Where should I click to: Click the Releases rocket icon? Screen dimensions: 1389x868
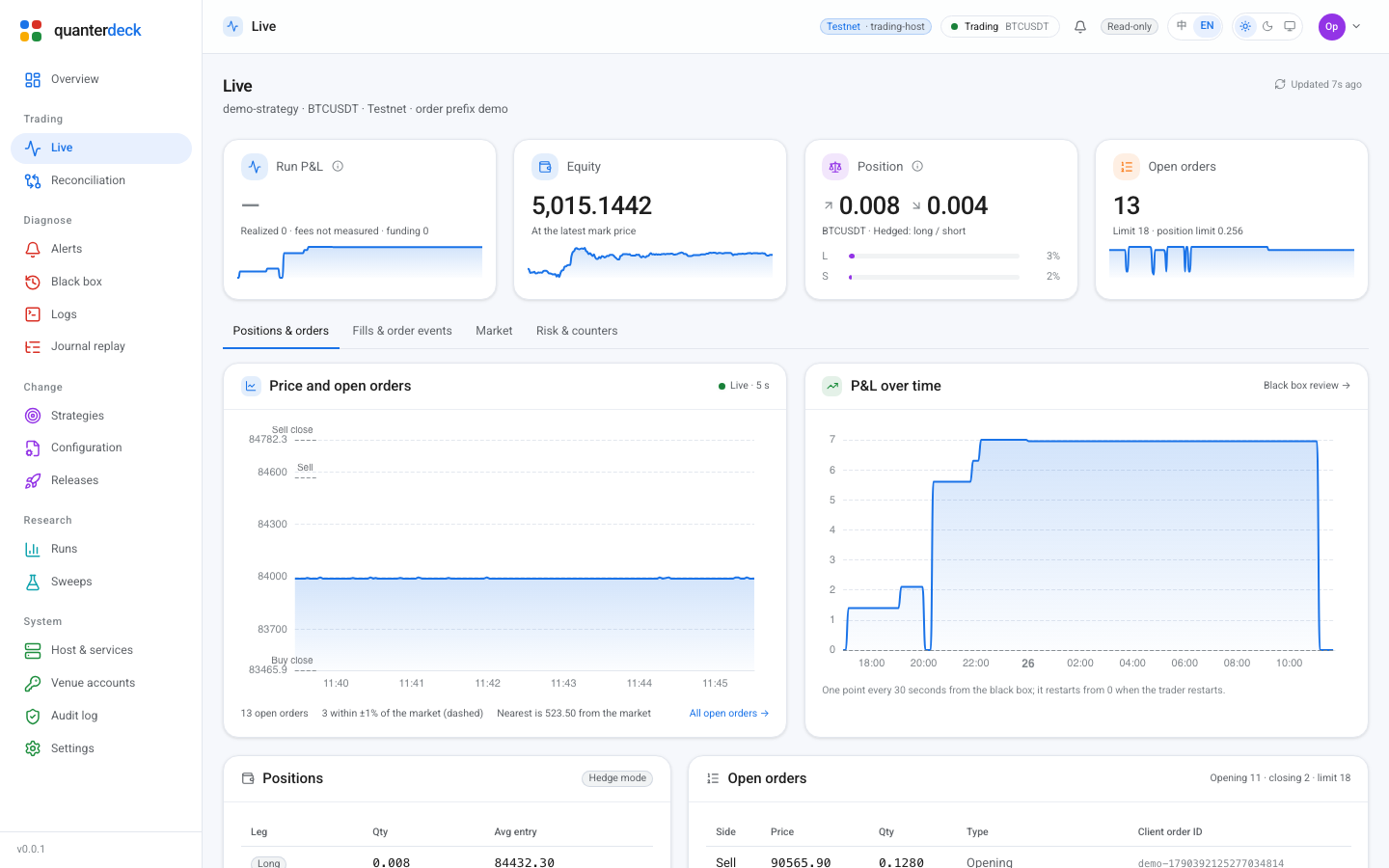[x=33, y=480]
